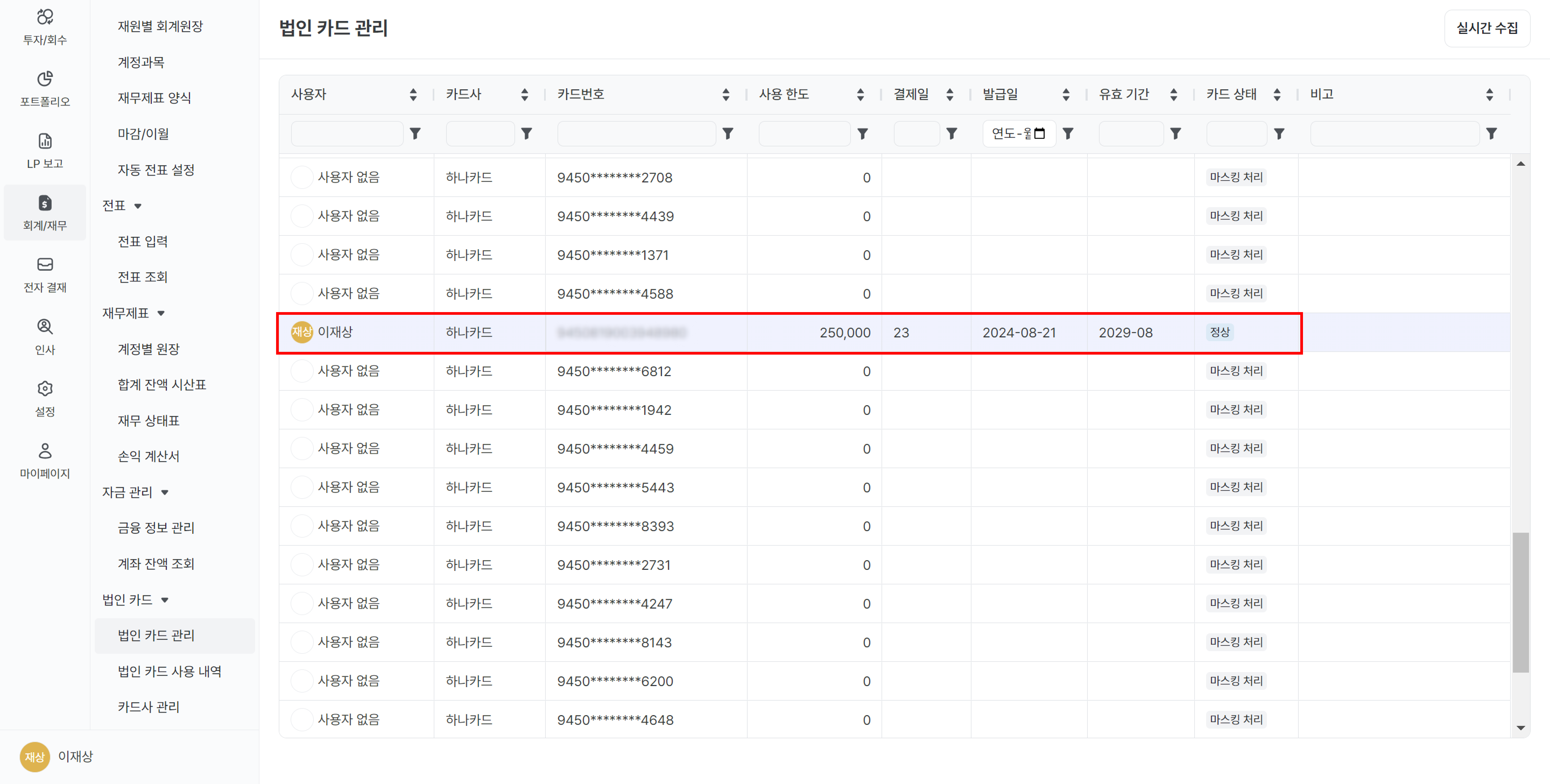1550x784 pixels.
Task: Click the filter icon for 사용 한도 column
Action: pos(862,133)
